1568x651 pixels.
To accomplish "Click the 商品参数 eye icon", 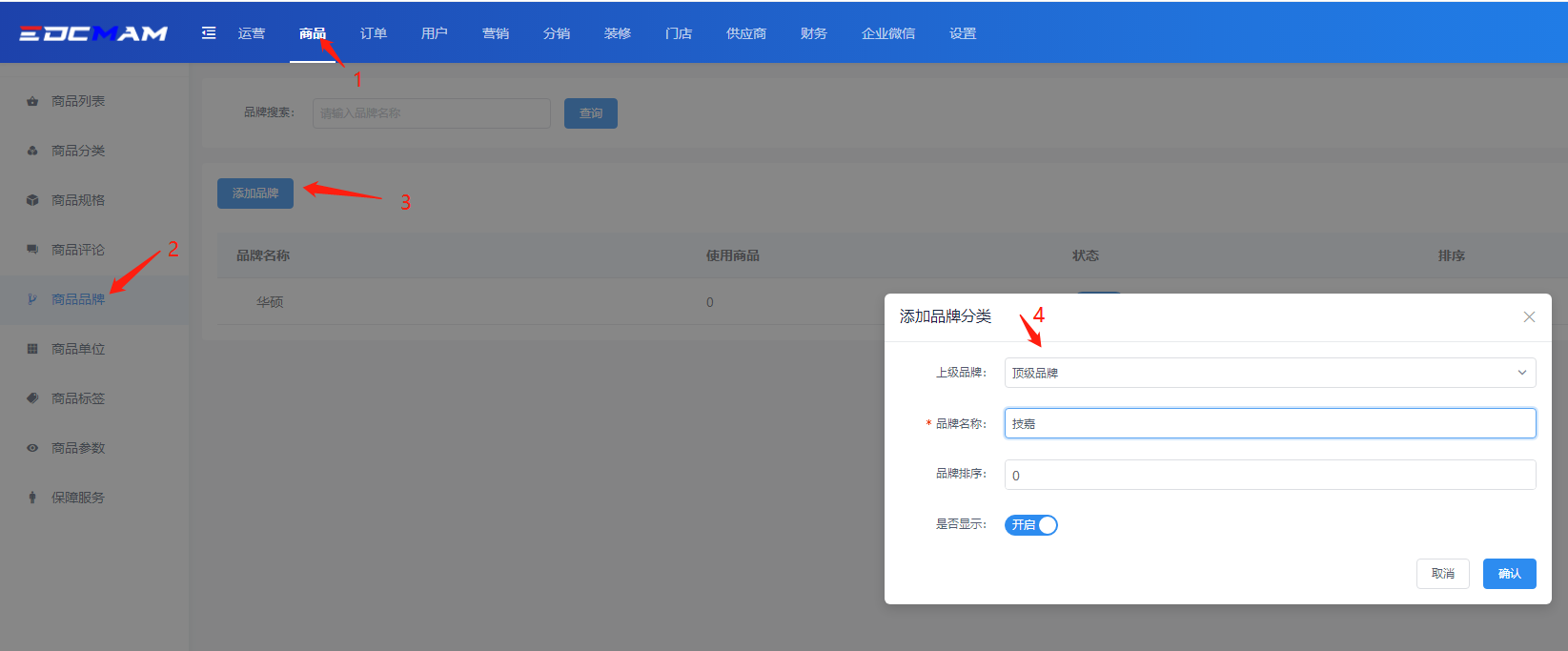I will click(32, 448).
